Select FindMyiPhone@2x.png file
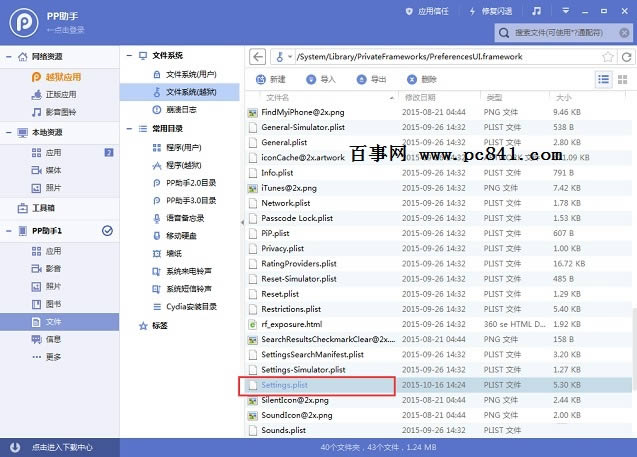The height and width of the screenshot is (457, 637). (x=439, y=112)
